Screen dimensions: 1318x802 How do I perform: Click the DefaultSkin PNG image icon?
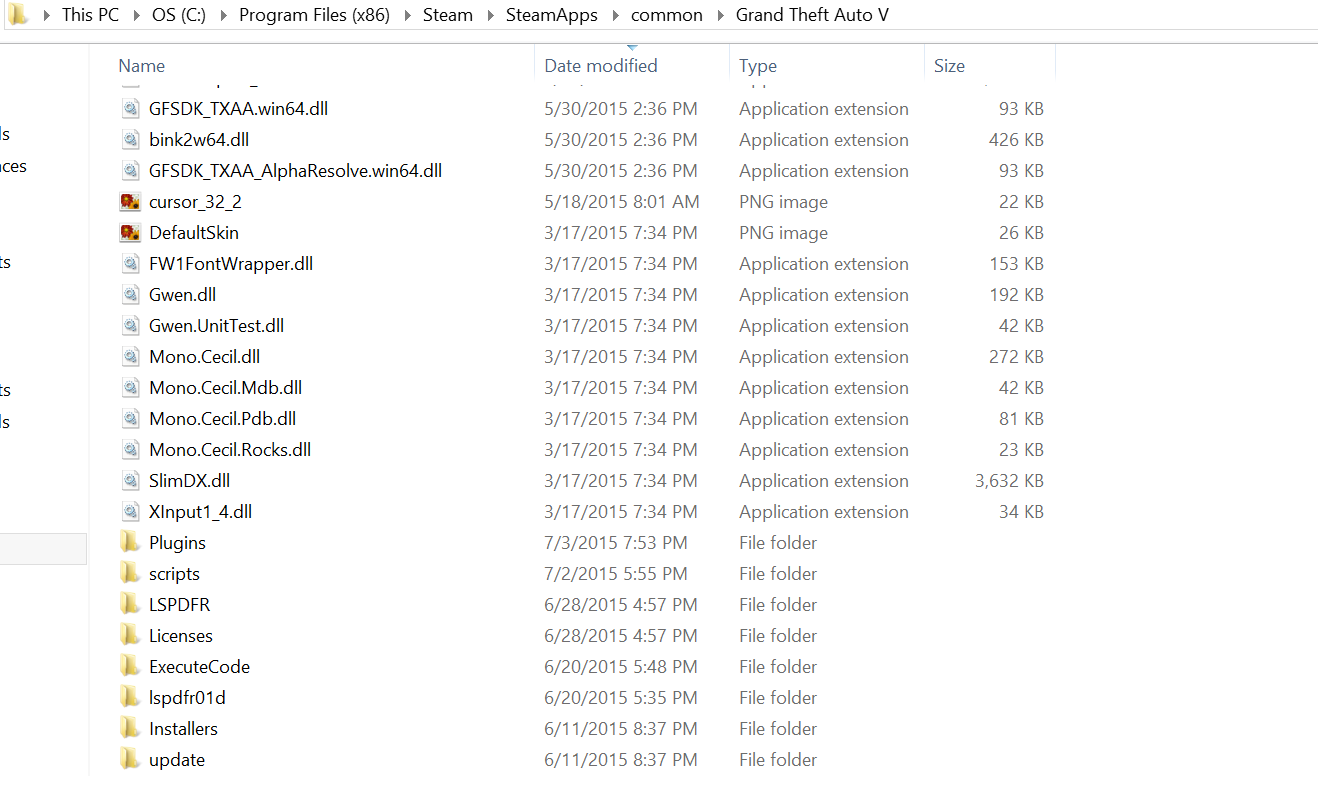pos(130,233)
